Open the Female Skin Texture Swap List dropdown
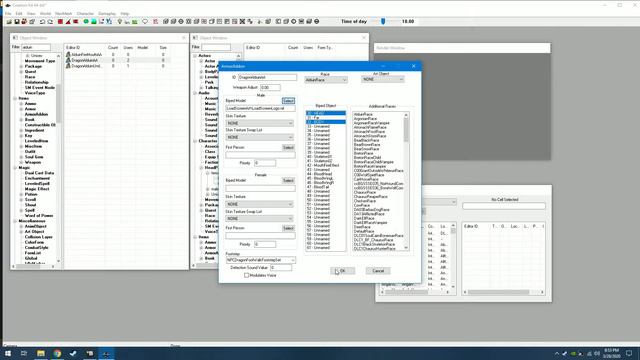640x360 pixels. (260, 218)
